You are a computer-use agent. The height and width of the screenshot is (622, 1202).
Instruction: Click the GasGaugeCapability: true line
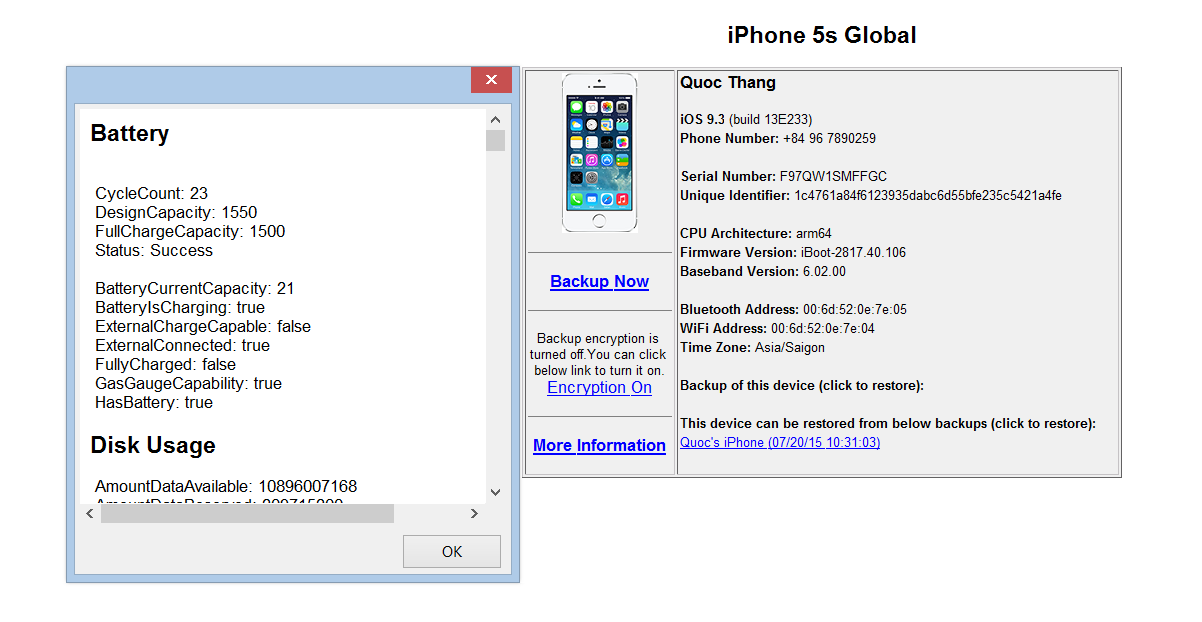coord(189,383)
